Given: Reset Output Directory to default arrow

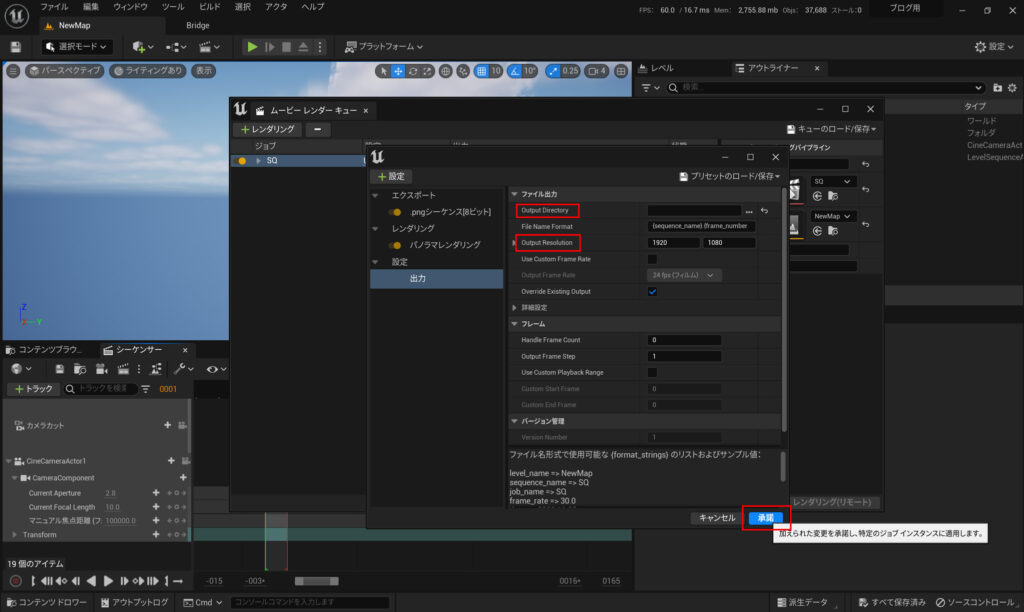Looking at the screenshot, I should pos(764,211).
